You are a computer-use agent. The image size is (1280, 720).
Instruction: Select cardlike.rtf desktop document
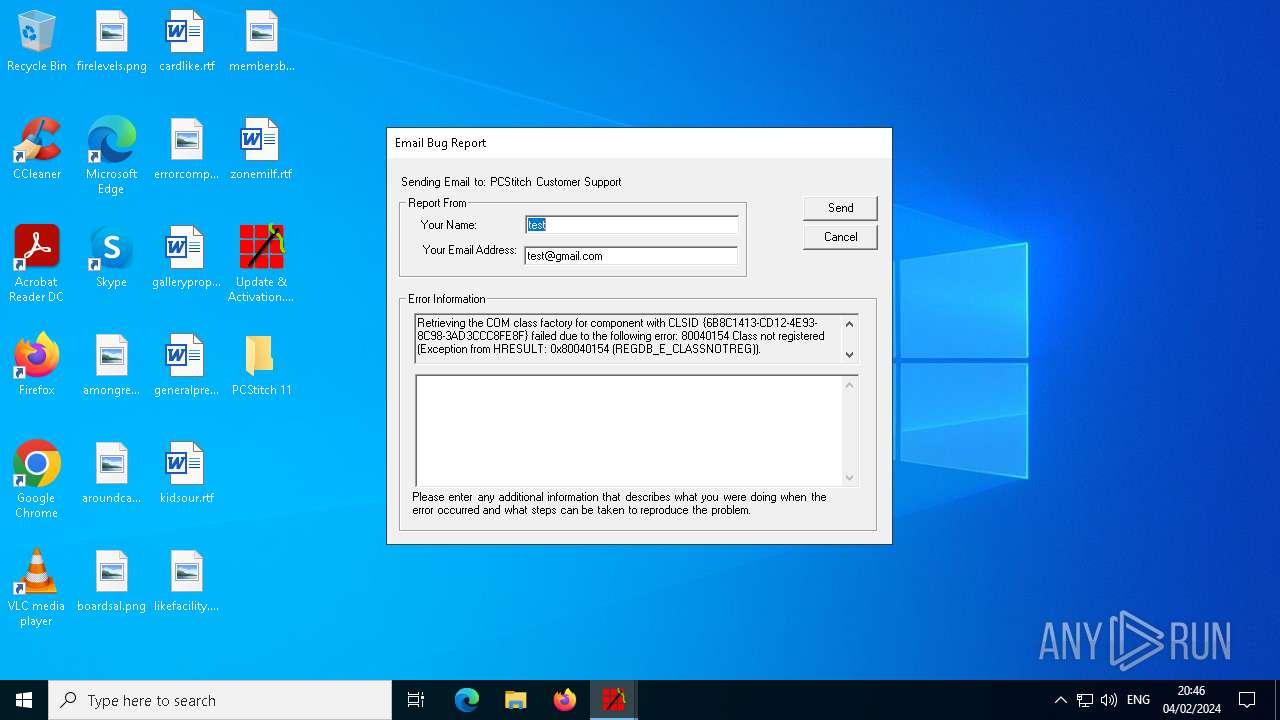pos(187,42)
